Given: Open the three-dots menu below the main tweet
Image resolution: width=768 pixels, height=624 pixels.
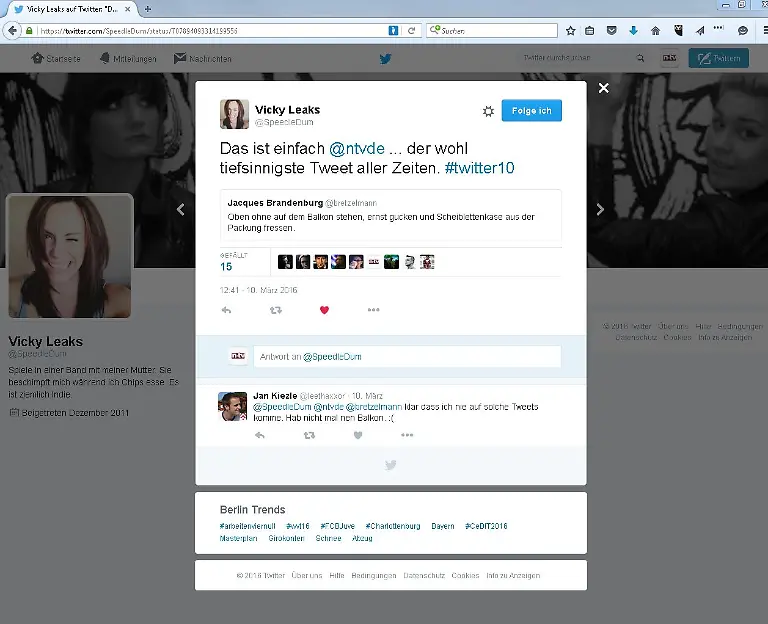Looking at the screenshot, I should point(373,310).
